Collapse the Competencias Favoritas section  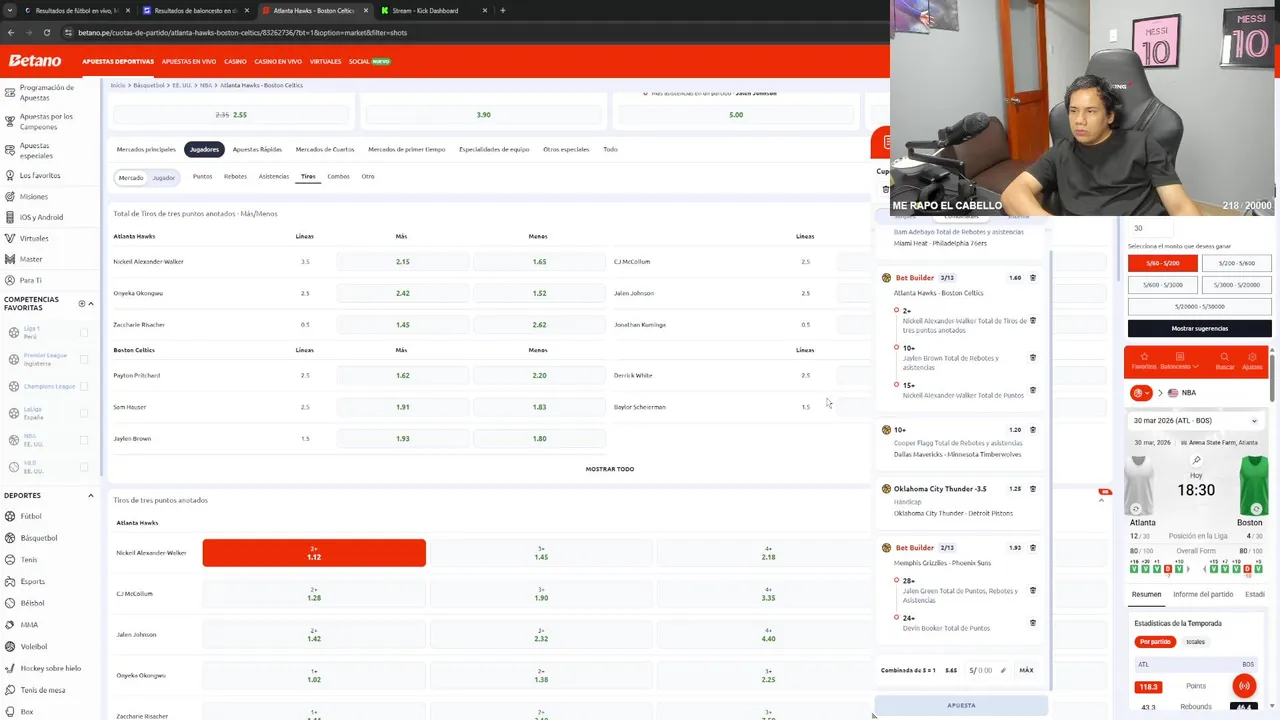click(91, 303)
